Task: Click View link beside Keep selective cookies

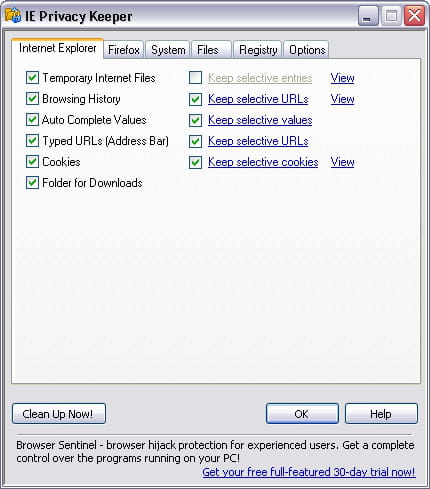Action: coord(342,162)
